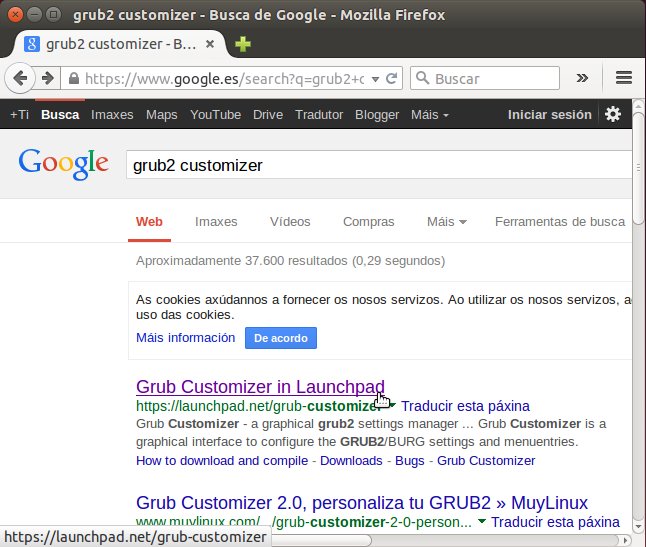Open Grub Customizer in Launchpad result

tap(260, 387)
